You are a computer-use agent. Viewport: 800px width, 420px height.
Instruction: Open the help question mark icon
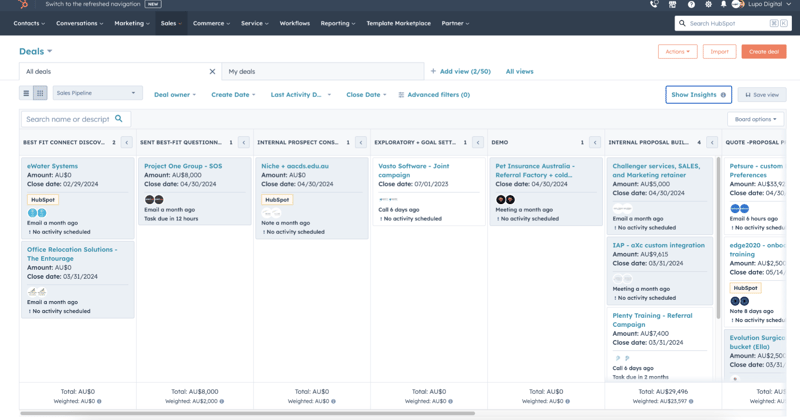pos(691,4)
